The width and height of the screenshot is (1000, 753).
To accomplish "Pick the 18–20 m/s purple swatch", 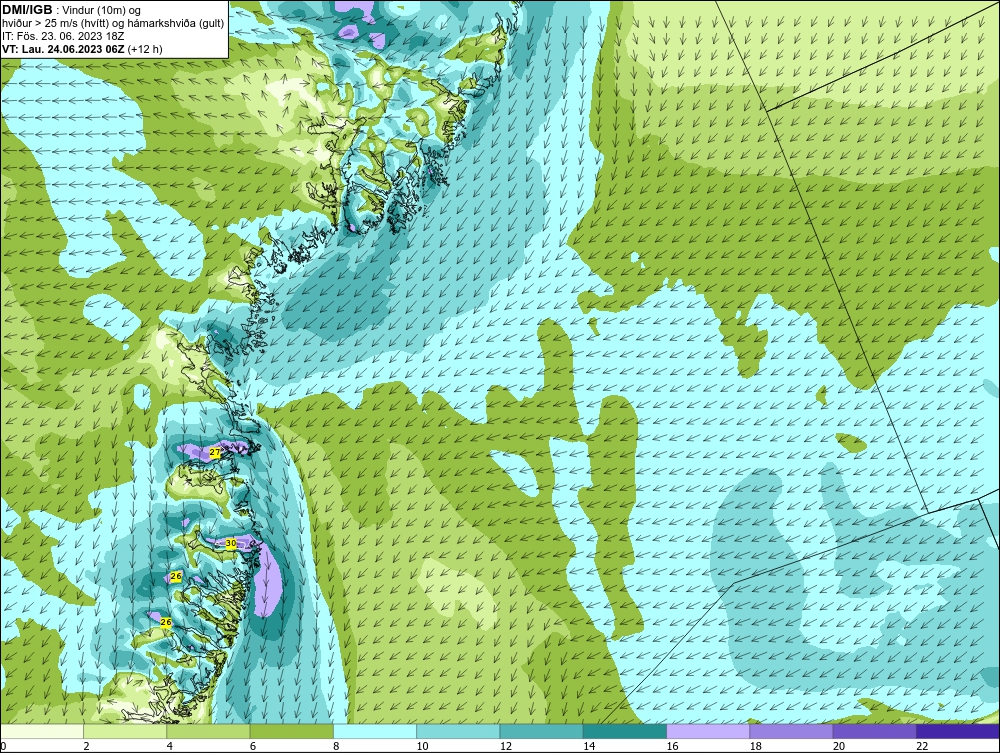I will point(791,731).
